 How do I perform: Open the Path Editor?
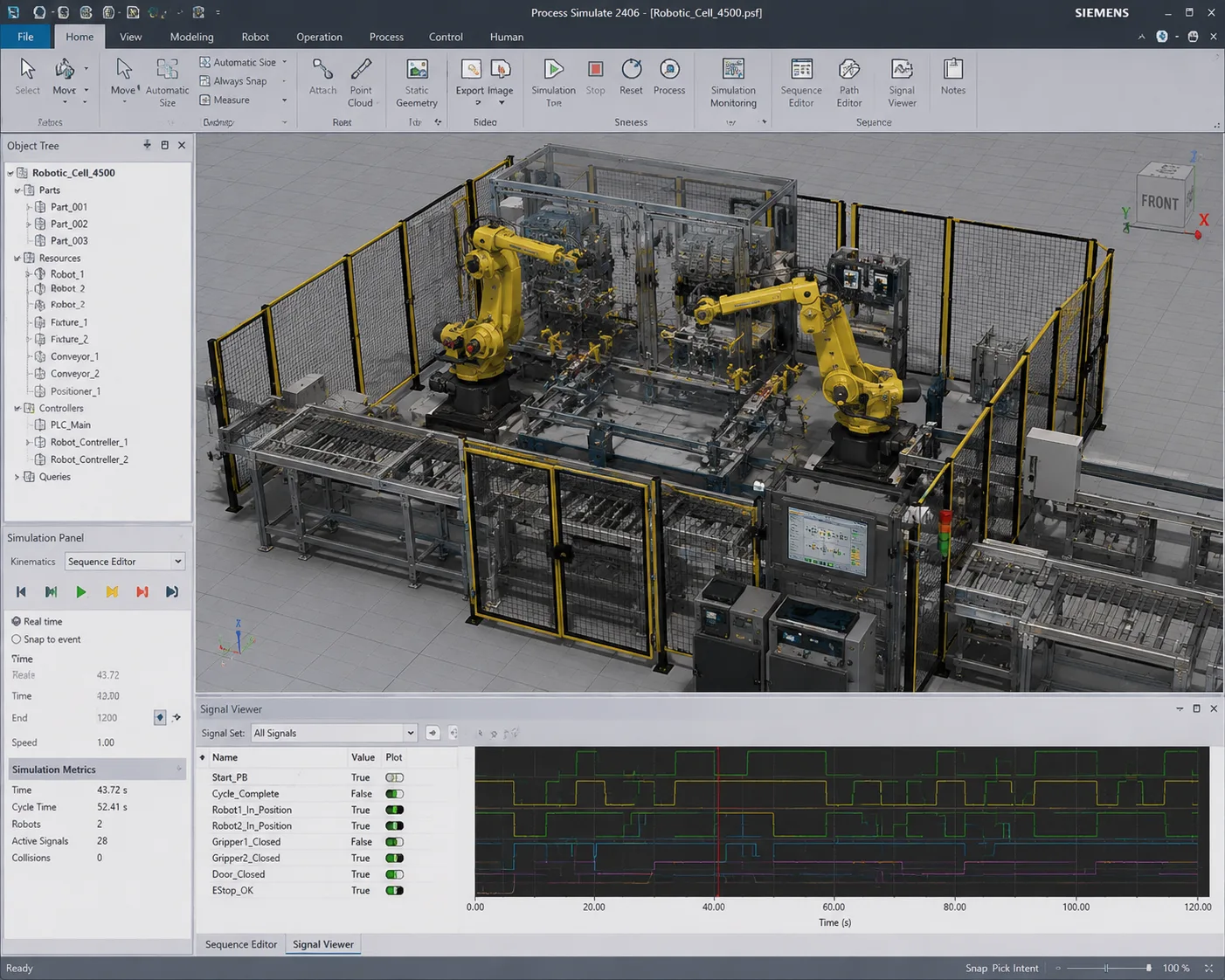(849, 83)
